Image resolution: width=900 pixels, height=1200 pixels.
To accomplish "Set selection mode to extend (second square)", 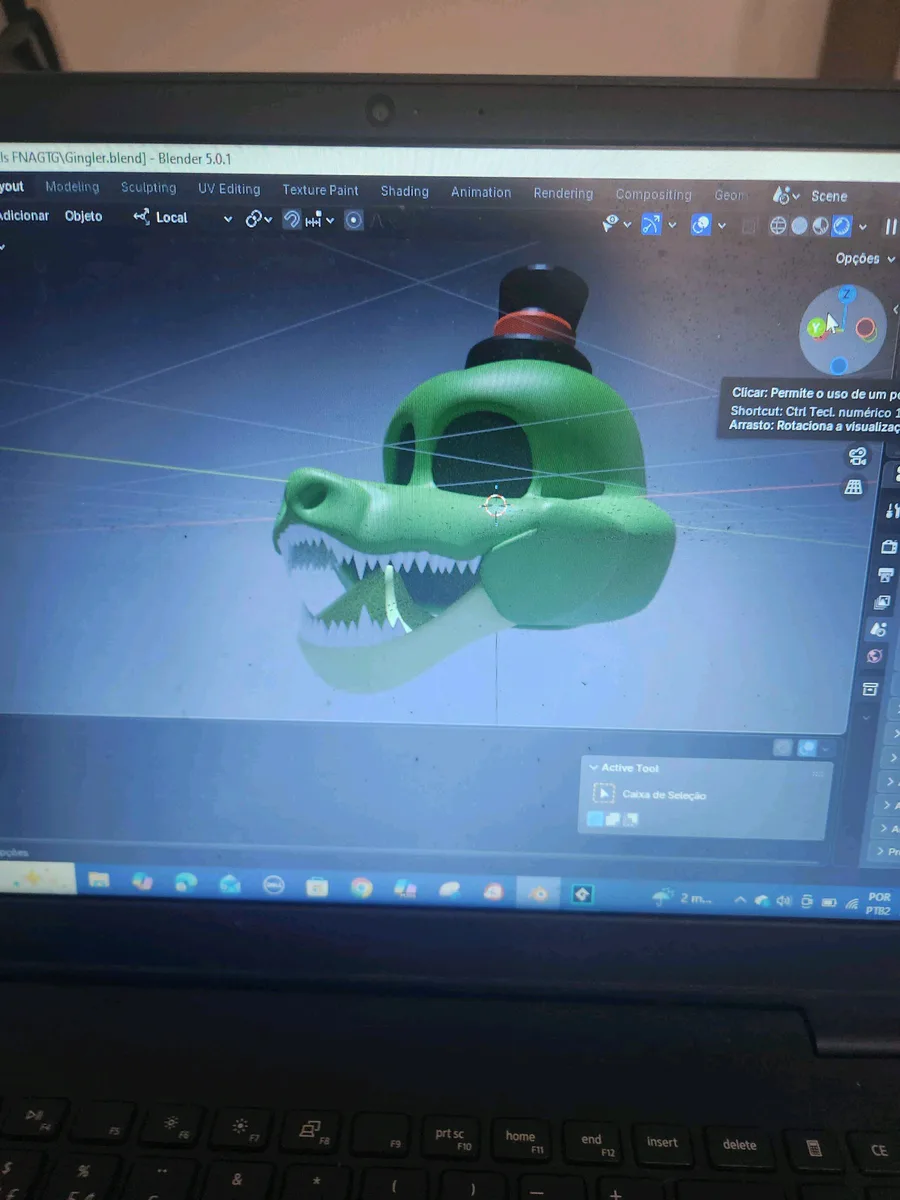I will 613,819.
